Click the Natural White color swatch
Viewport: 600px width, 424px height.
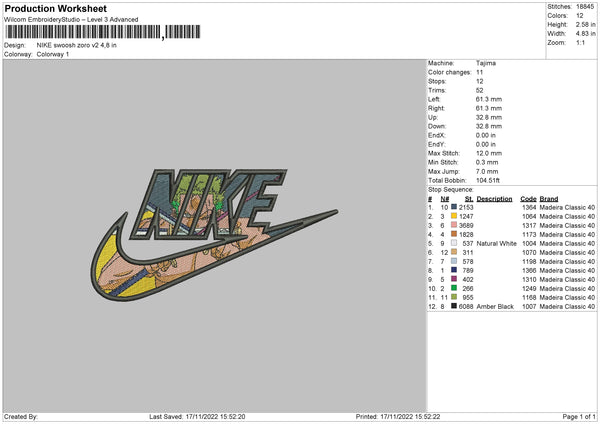[454, 243]
